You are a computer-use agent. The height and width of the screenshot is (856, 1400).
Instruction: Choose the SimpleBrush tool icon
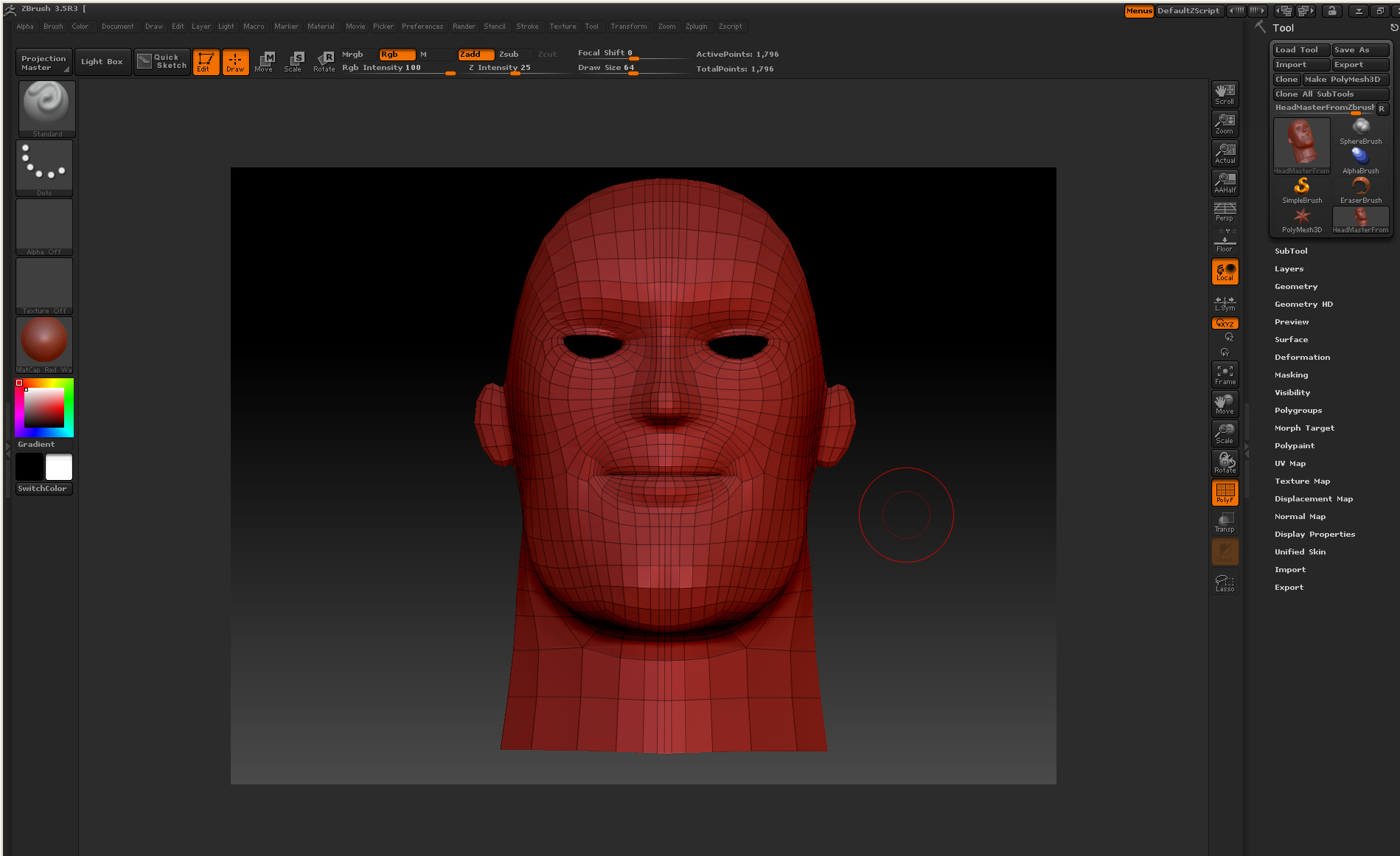click(x=1301, y=189)
